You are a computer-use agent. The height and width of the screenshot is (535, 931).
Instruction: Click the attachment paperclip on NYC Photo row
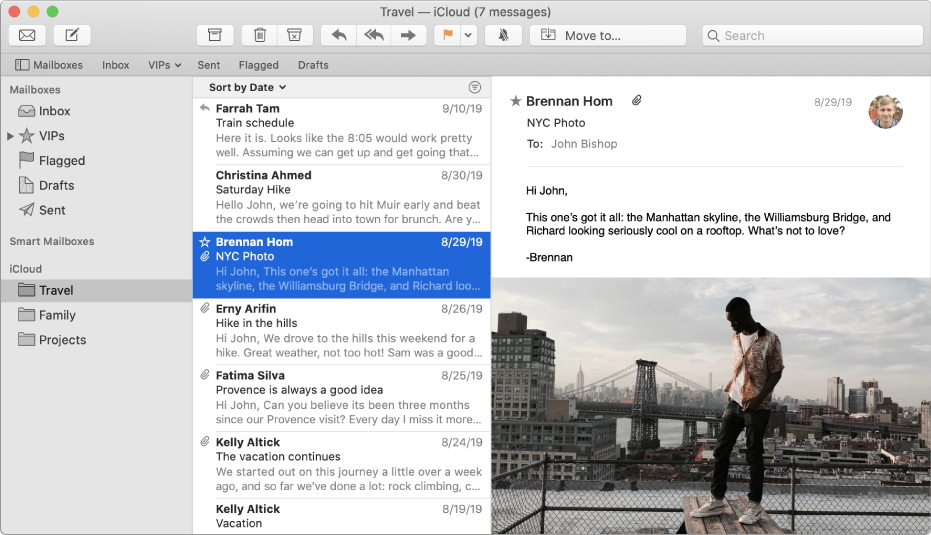pyautogui.click(x=205, y=257)
